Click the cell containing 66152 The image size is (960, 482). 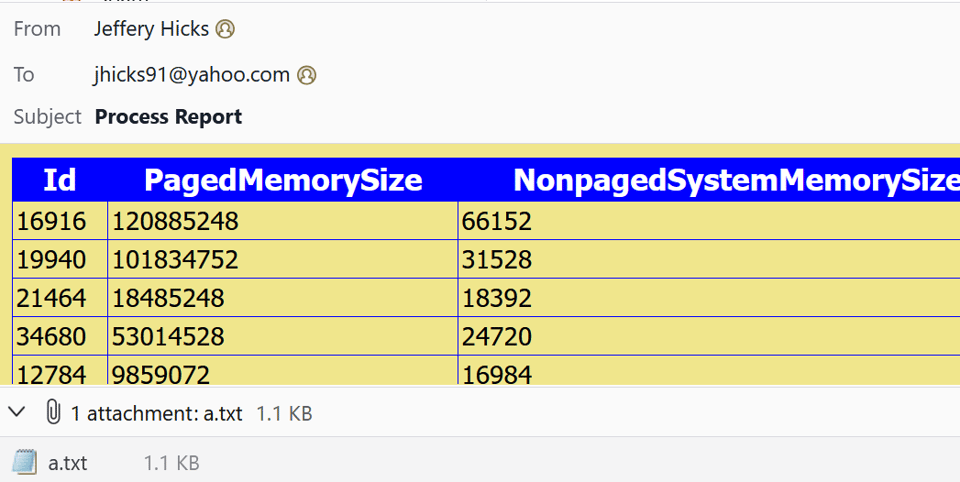[709, 221]
